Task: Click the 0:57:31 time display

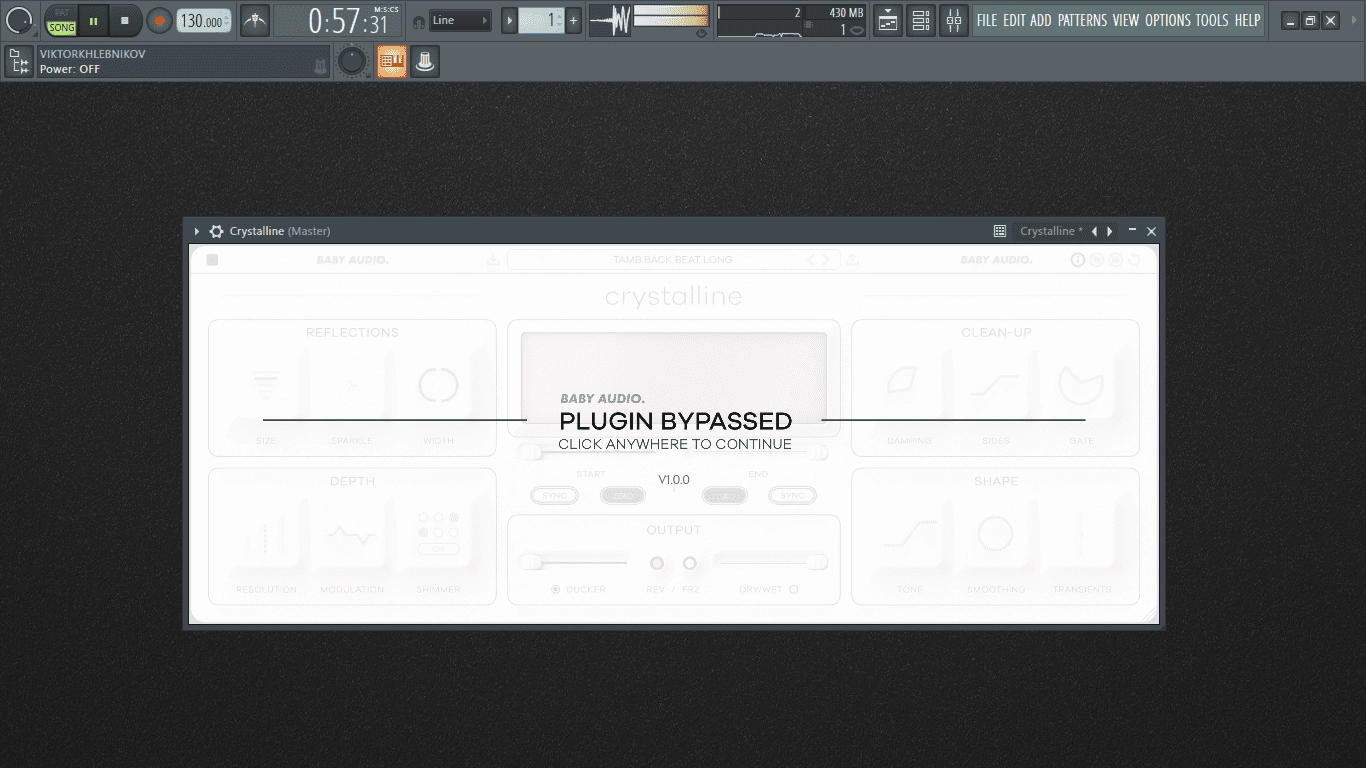Action: [339, 20]
